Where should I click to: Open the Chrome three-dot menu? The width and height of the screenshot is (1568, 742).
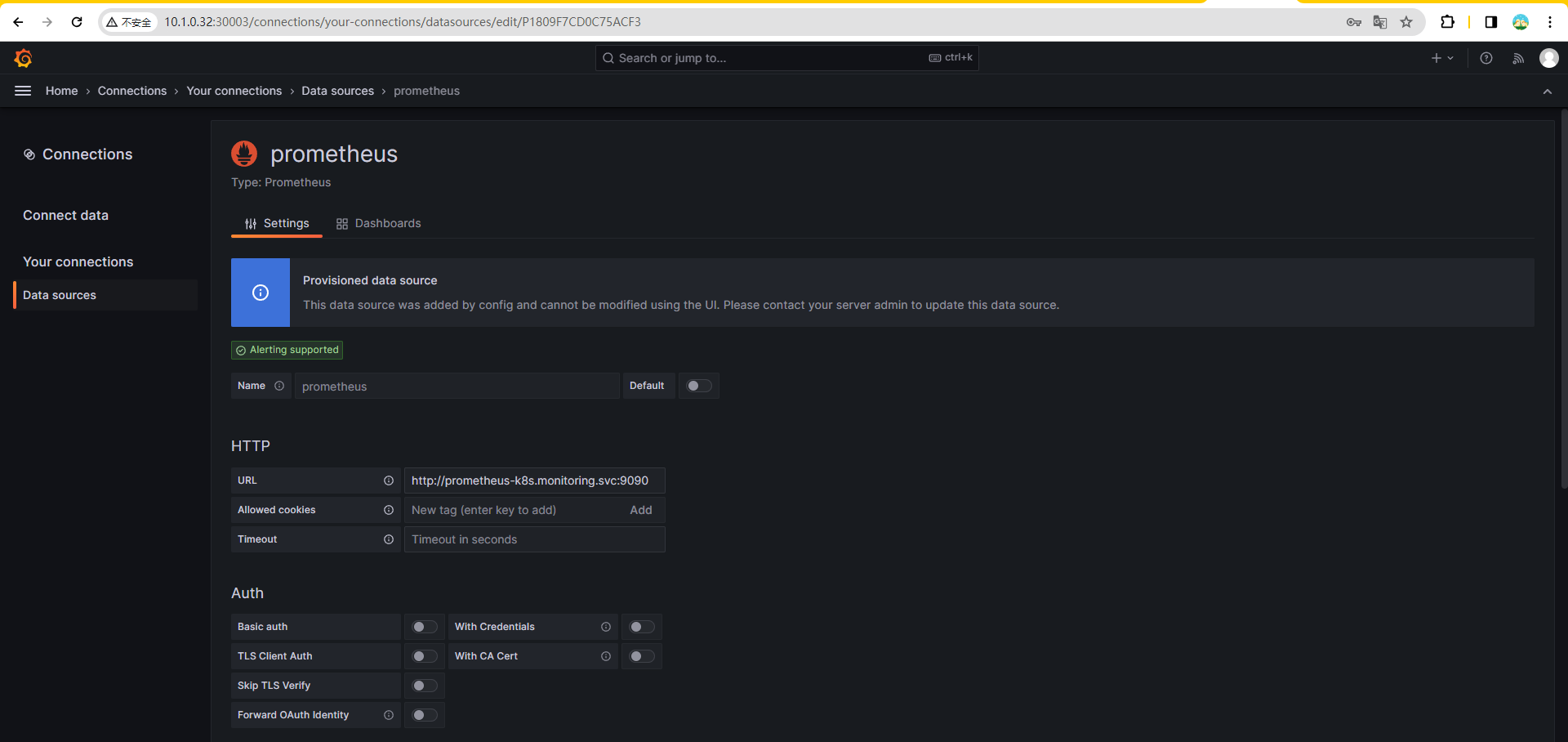(1550, 22)
